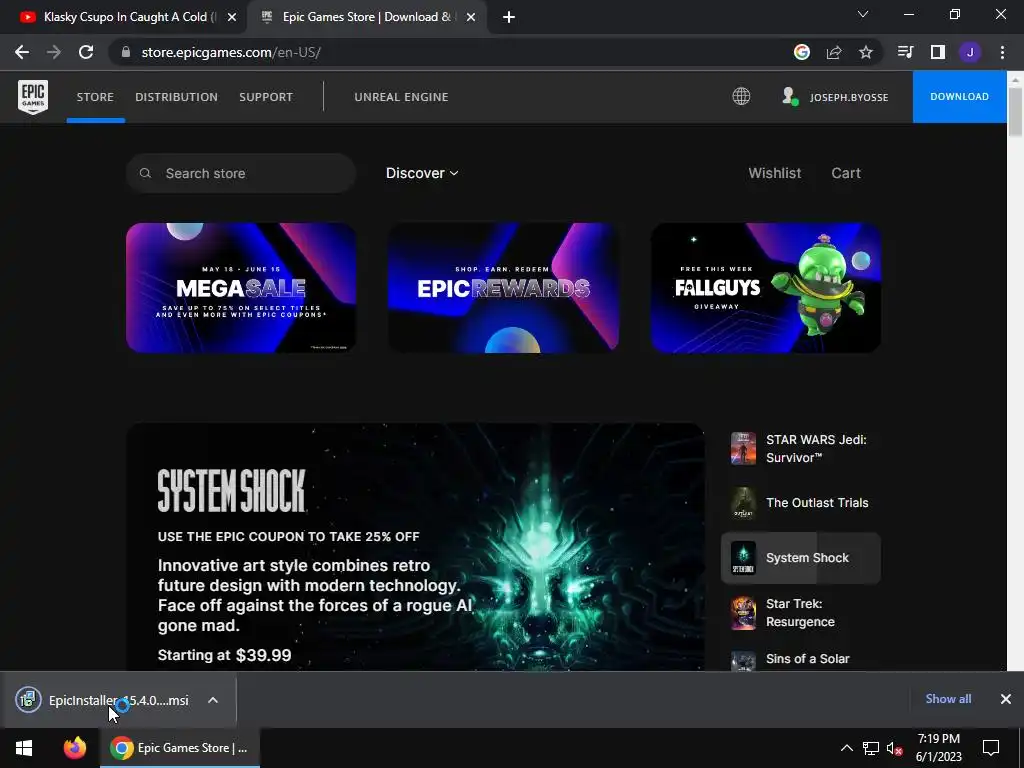This screenshot has width=1024, height=768.
Task: Select STAR WARS Jedi: Survivor in list
Action: pyautogui.click(x=801, y=449)
